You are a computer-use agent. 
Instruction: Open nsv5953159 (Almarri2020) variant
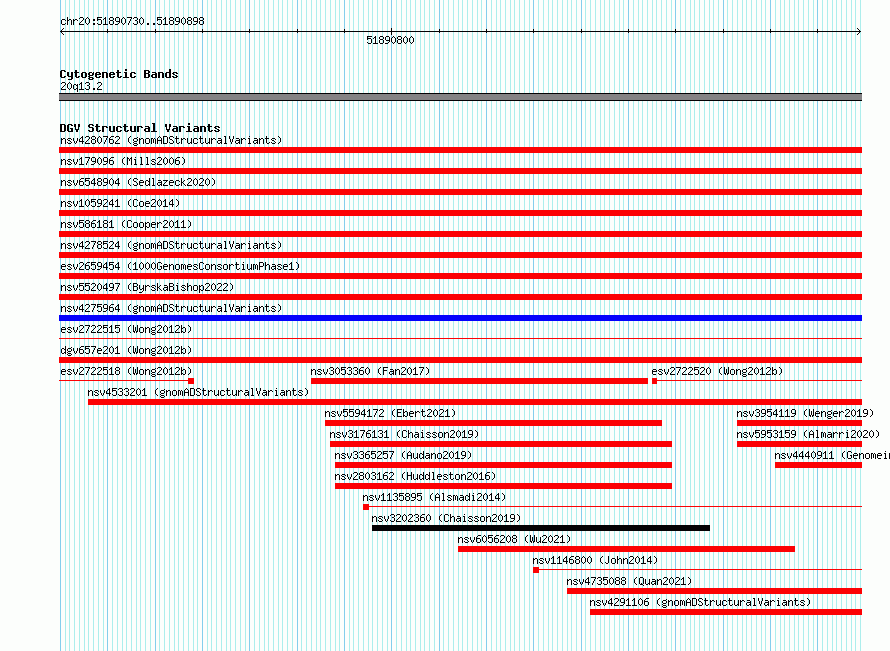coord(808,434)
